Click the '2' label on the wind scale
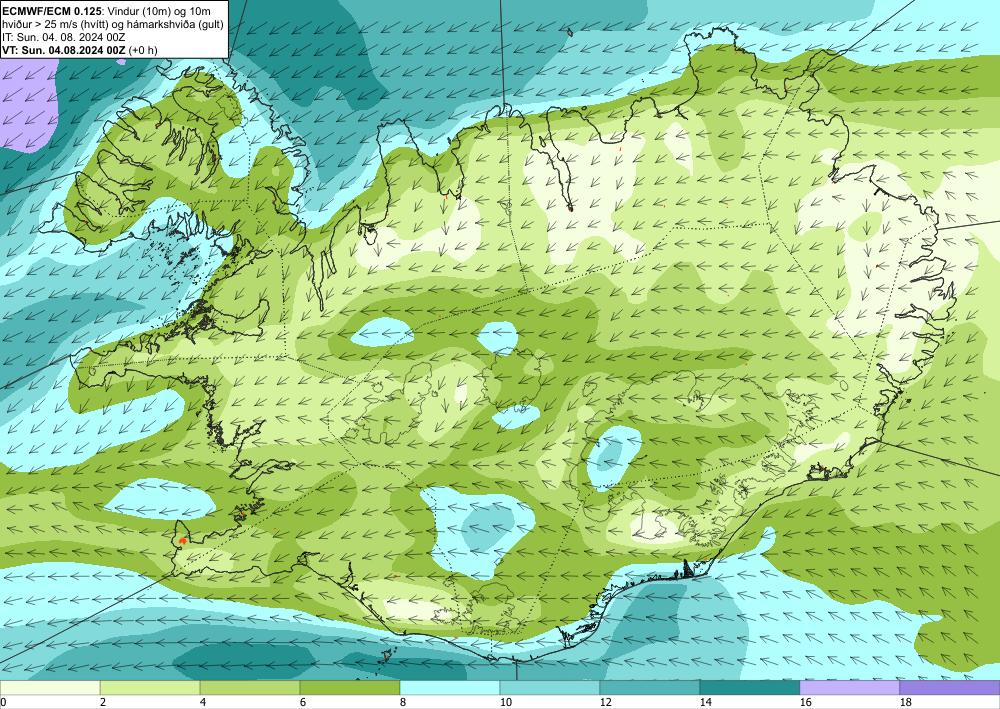1000x709 pixels. 103,703
